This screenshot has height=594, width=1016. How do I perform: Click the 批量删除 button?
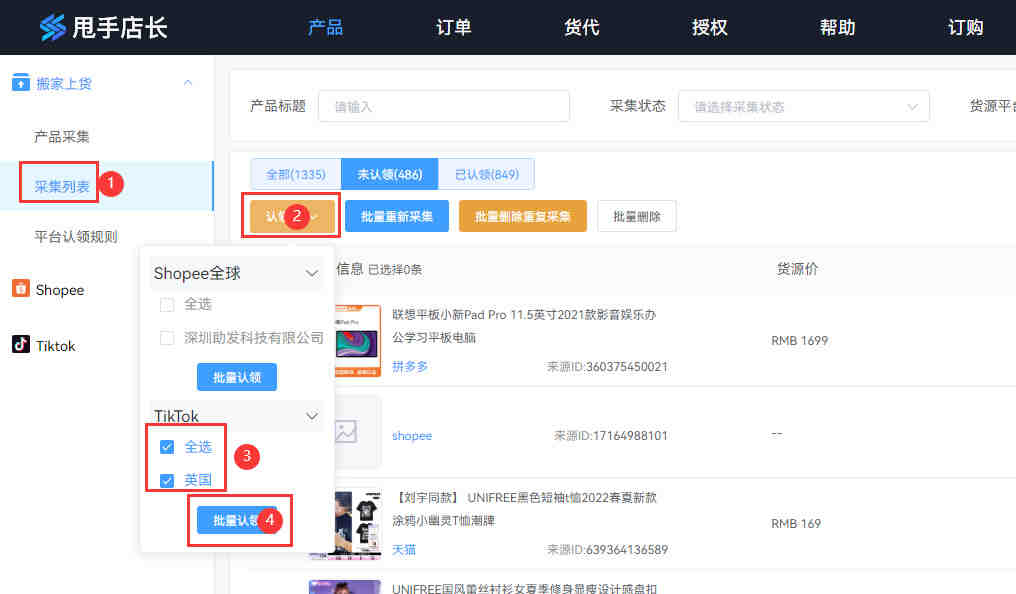[636, 216]
